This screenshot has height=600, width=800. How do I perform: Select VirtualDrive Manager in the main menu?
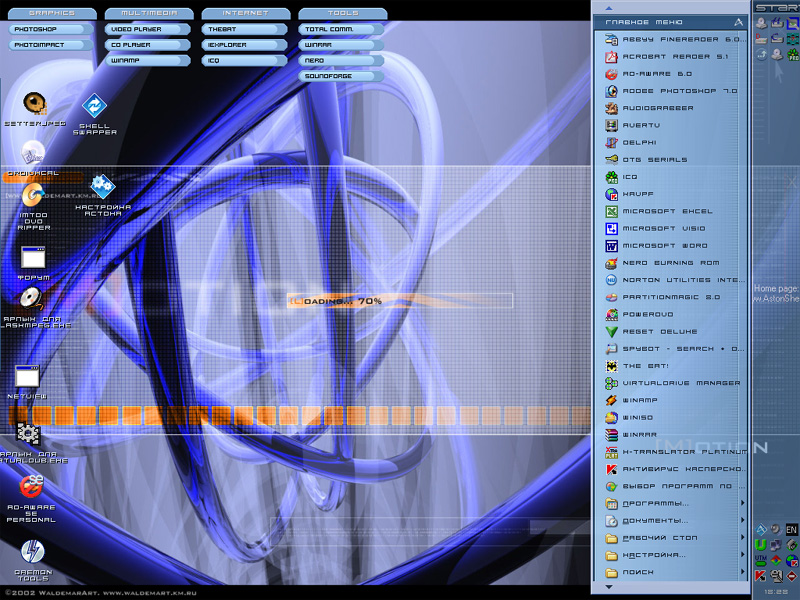[x=670, y=383]
